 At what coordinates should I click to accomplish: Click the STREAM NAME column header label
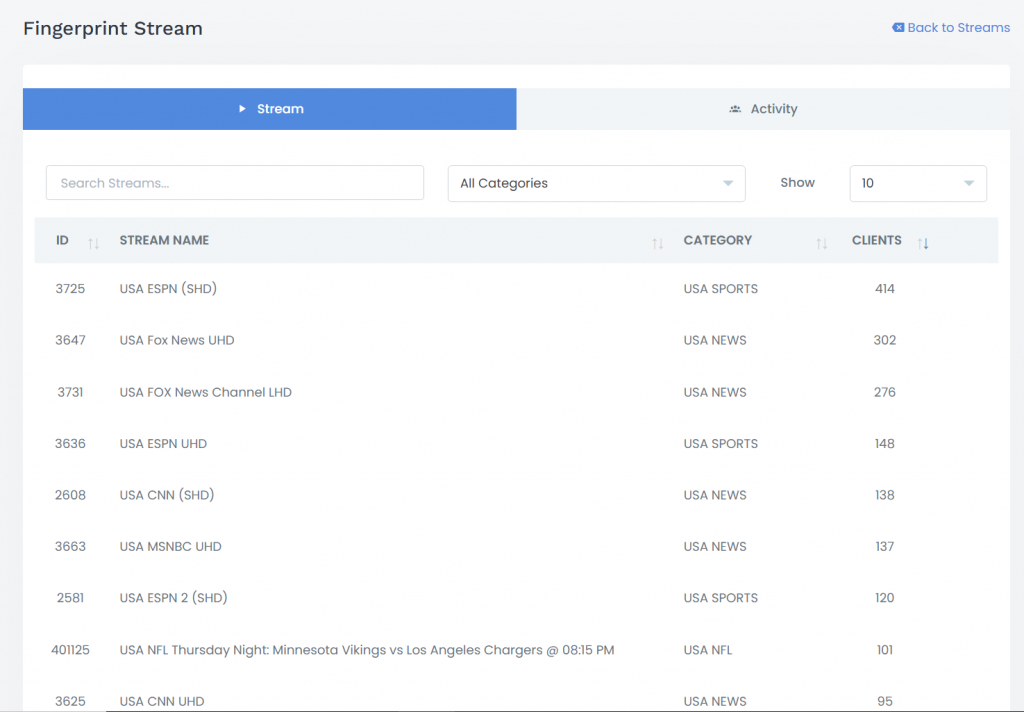pyautogui.click(x=164, y=241)
